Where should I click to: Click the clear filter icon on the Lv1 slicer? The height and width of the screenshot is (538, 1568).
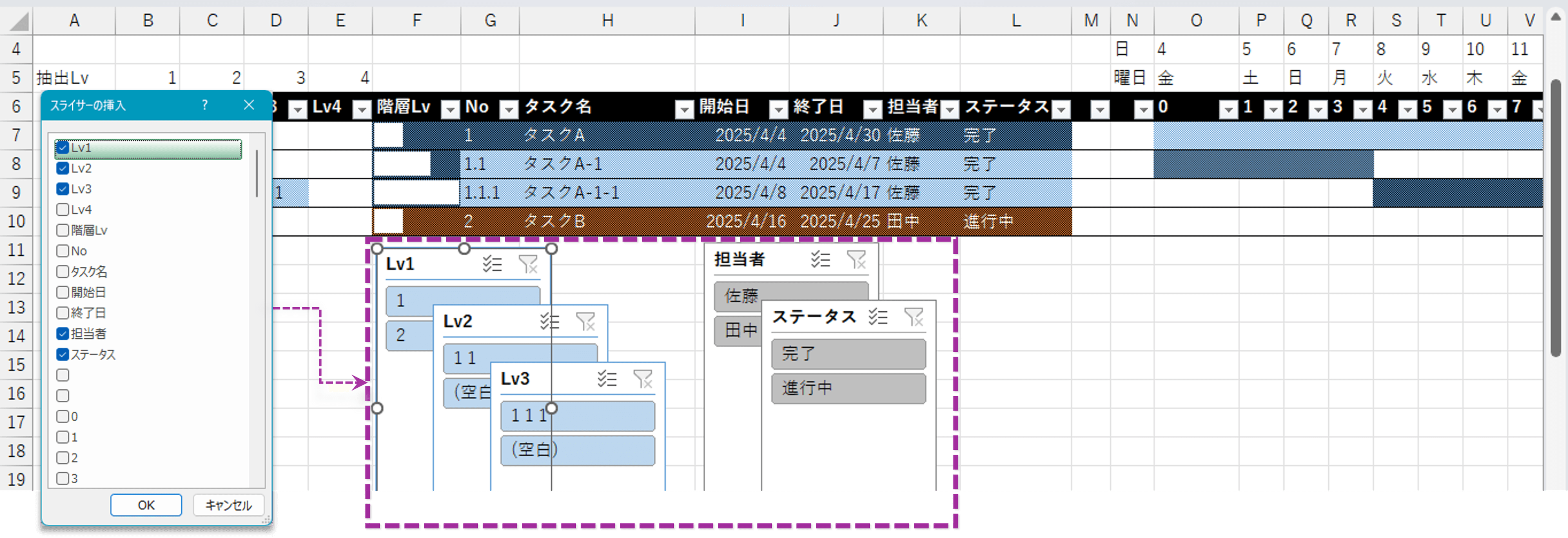point(528,264)
